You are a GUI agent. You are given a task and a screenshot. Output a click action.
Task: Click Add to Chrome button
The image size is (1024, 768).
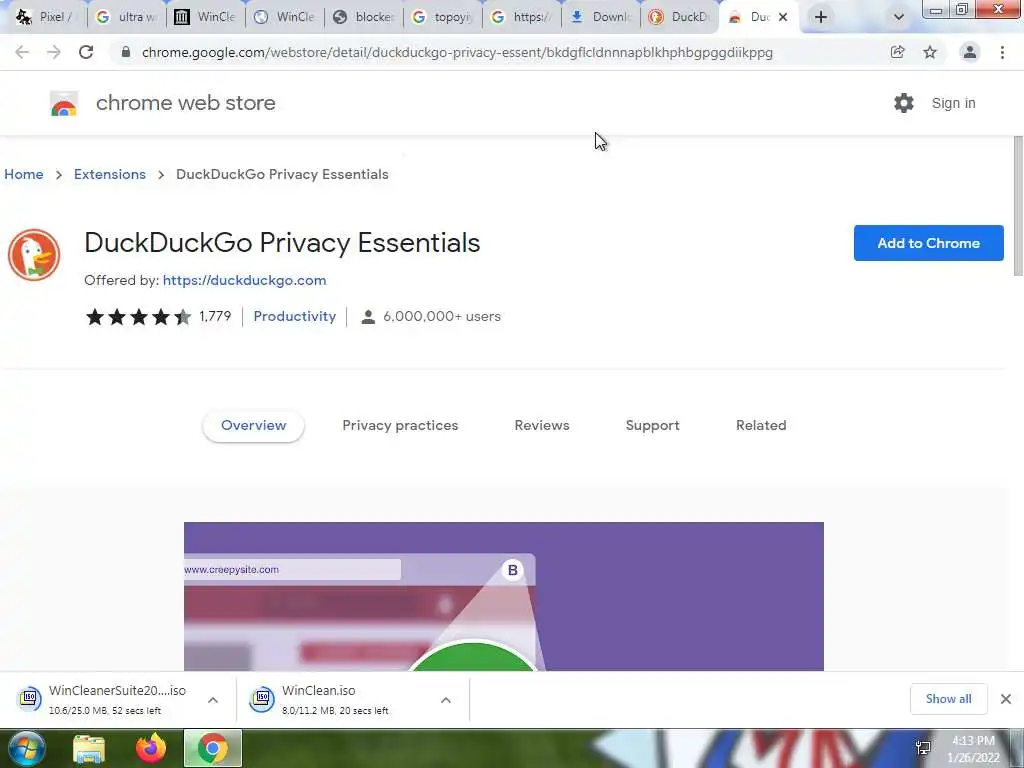click(x=929, y=243)
